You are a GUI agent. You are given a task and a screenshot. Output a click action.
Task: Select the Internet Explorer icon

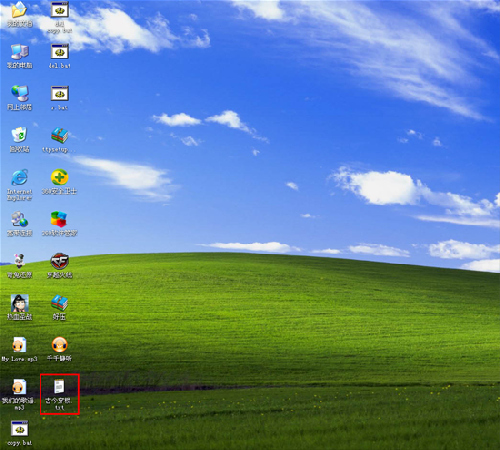pos(19,177)
